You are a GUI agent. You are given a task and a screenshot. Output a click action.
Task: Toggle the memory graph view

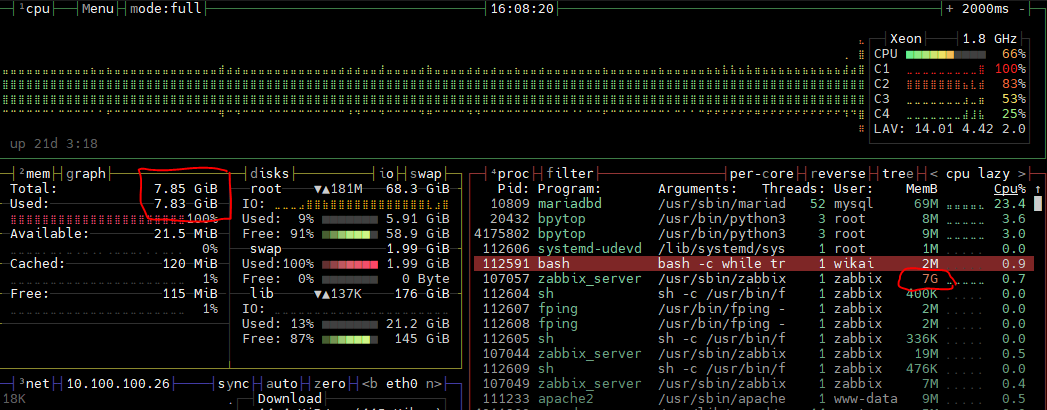click(x=86, y=174)
